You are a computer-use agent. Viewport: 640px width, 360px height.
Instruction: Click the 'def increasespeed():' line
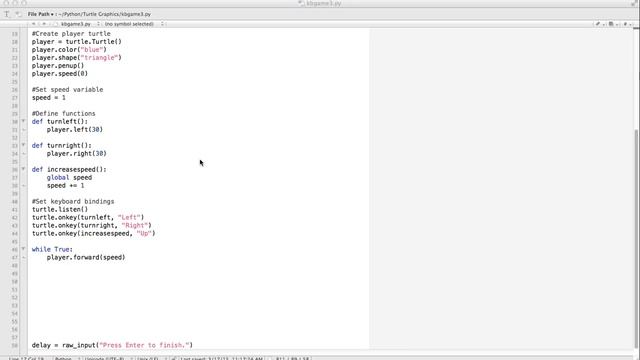[x=69, y=169]
